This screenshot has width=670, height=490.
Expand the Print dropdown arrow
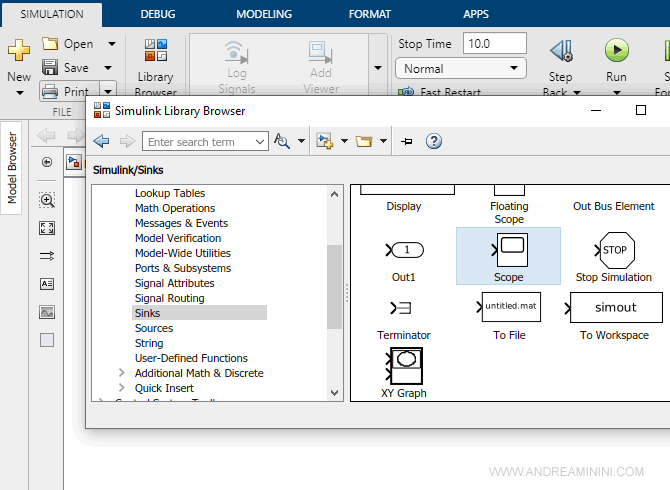108,91
